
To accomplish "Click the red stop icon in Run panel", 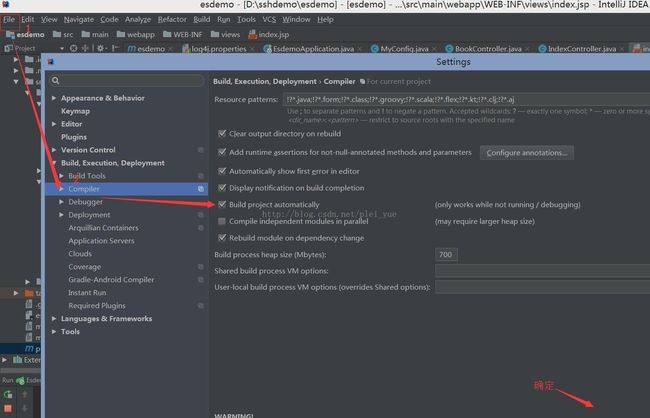I will pyautogui.click(x=8, y=408).
